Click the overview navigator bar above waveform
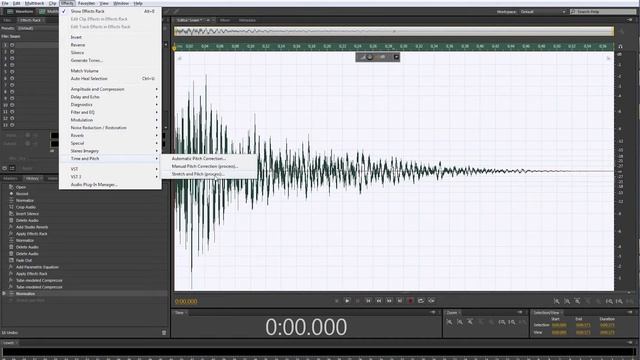The height and width of the screenshot is (360, 640). [394, 31]
